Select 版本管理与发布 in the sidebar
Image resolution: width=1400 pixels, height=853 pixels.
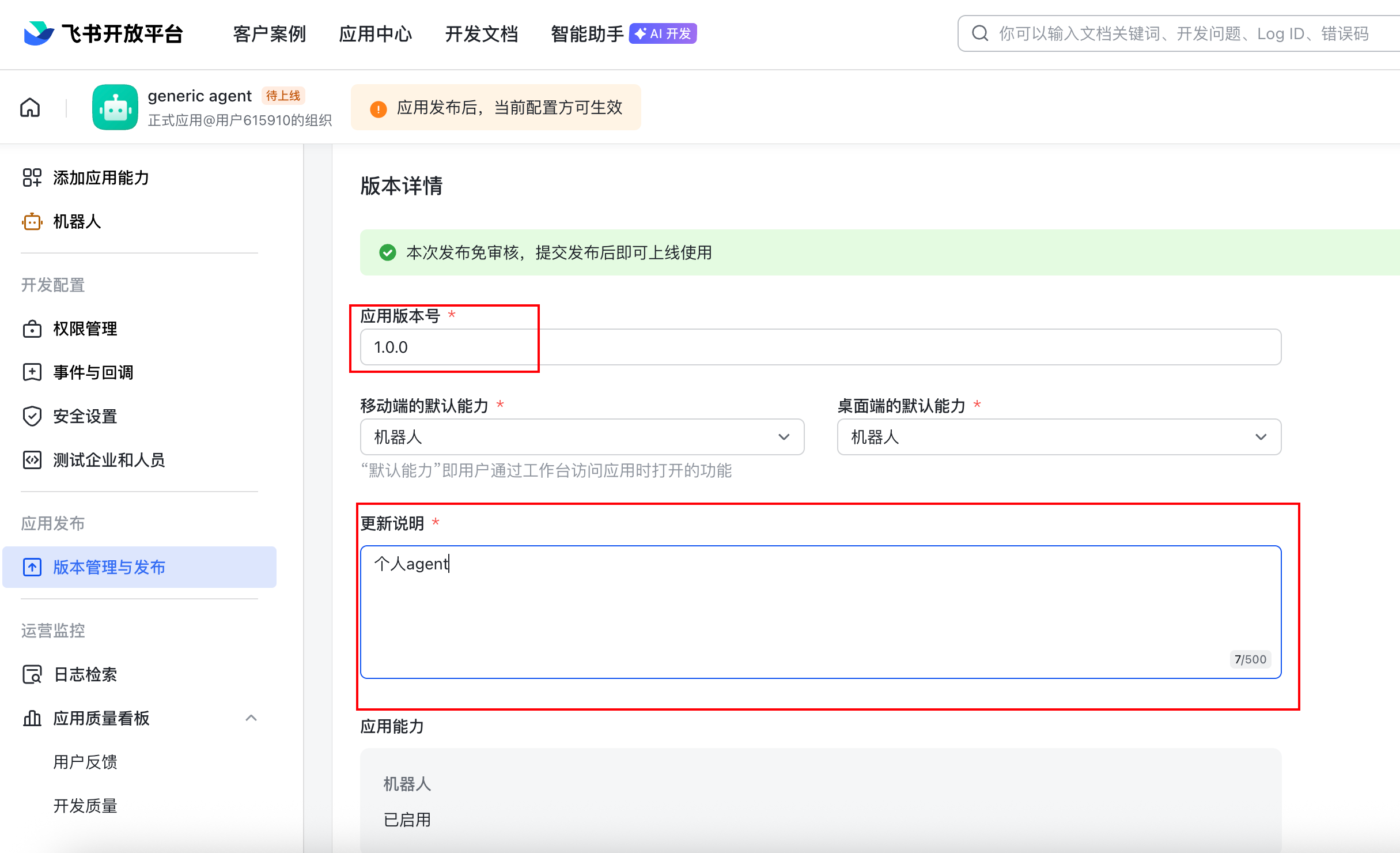point(109,567)
